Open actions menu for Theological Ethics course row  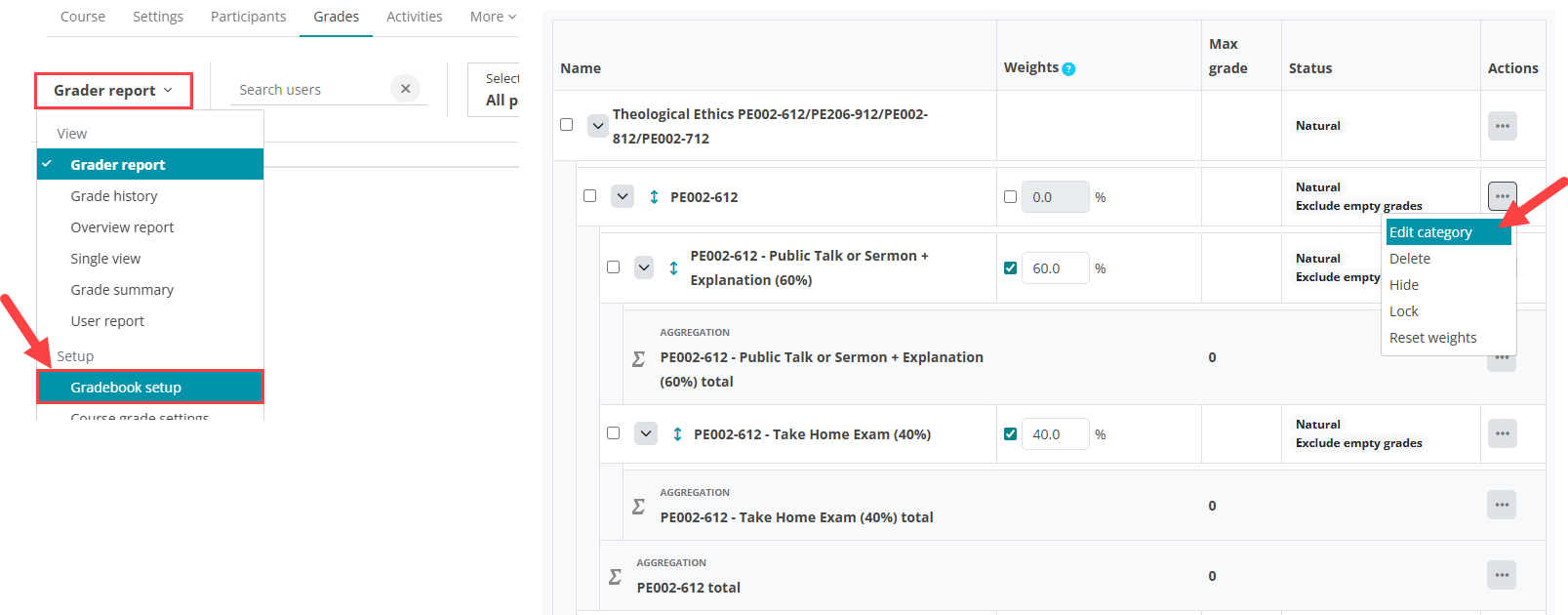1502,126
